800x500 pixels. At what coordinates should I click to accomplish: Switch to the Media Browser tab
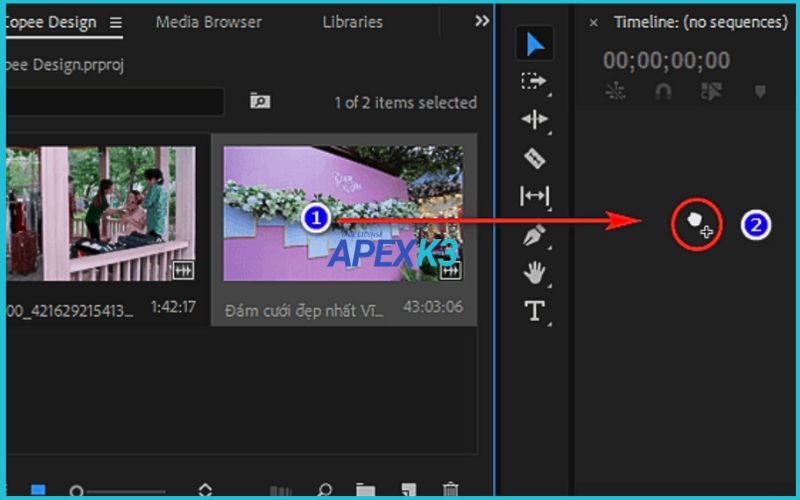pos(208,22)
